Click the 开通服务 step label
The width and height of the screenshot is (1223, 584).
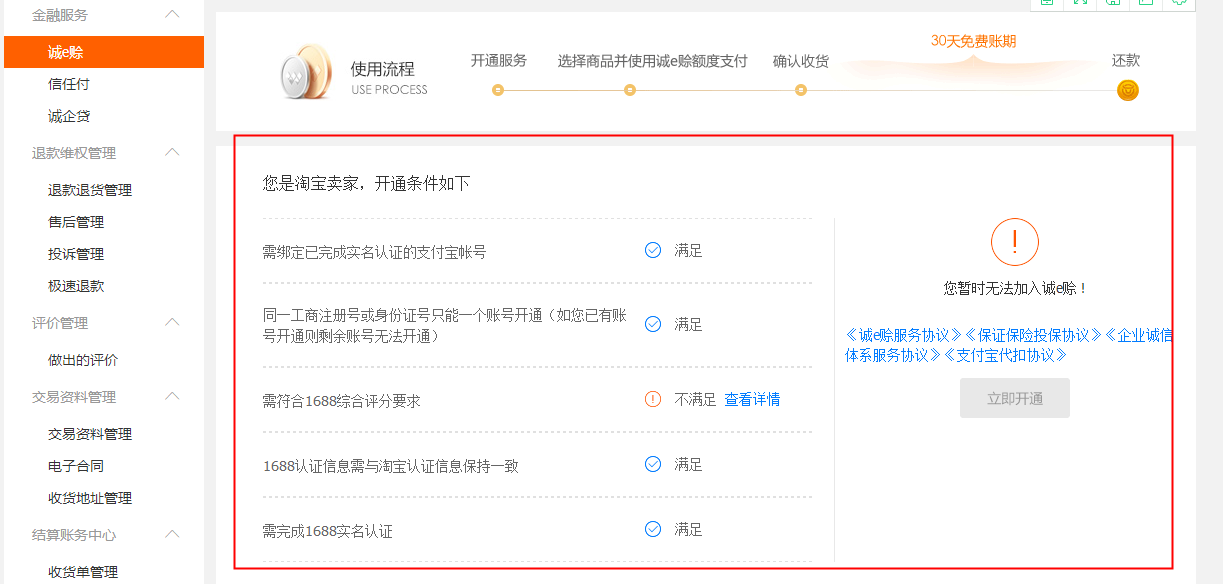[499, 60]
